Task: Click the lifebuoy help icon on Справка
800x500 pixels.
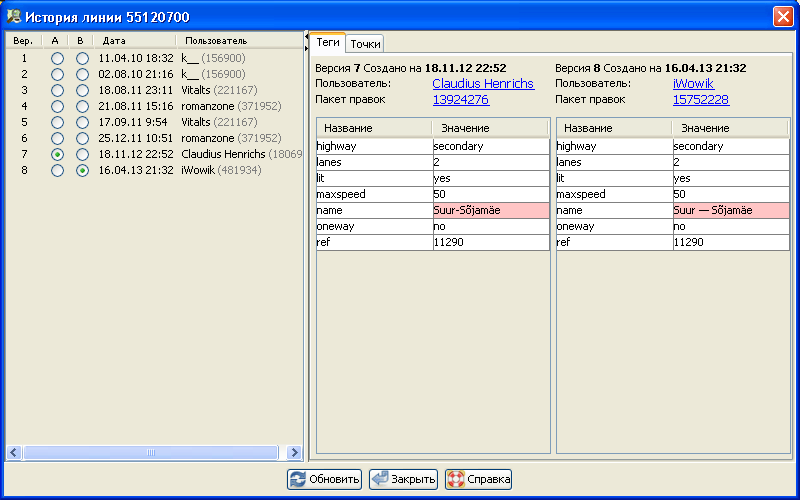Action: [x=456, y=480]
